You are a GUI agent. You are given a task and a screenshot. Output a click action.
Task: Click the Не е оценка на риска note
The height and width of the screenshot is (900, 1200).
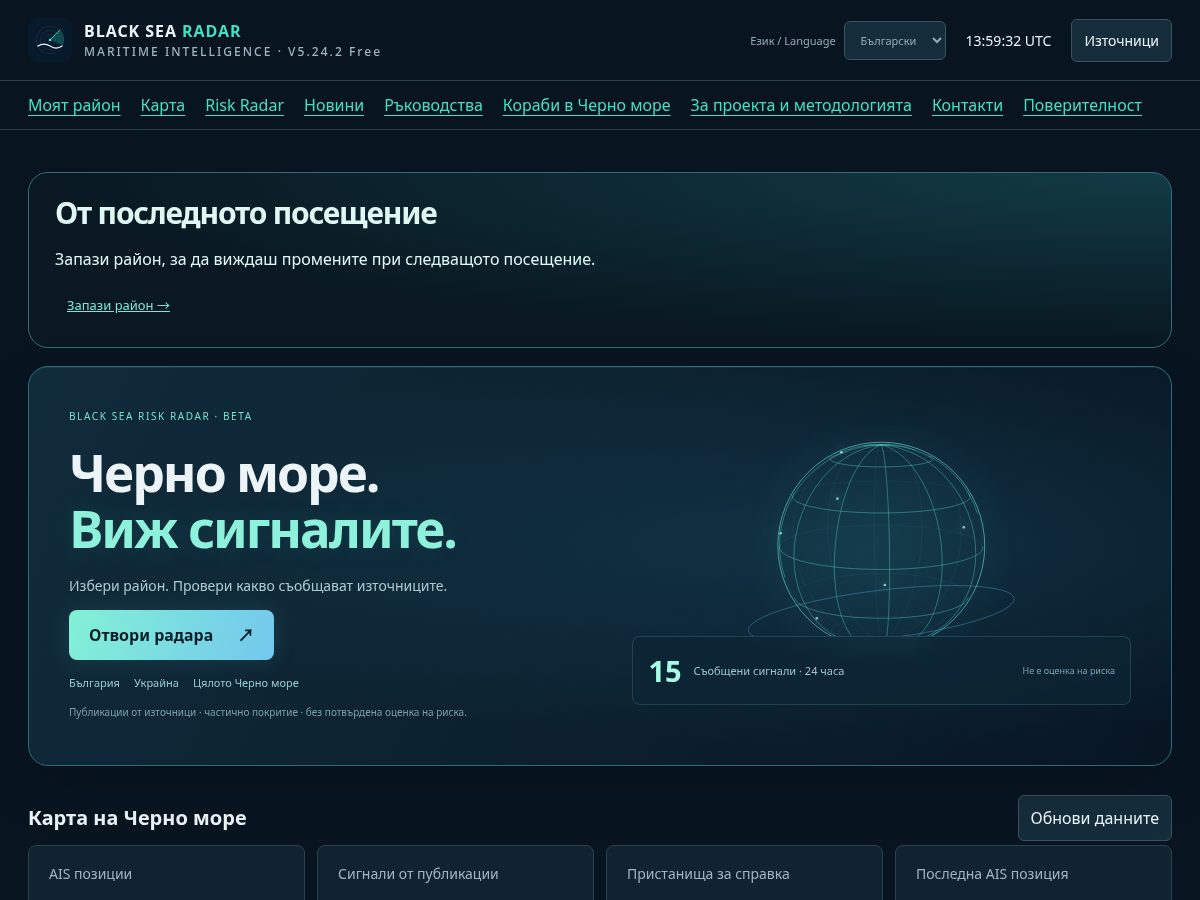tap(1068, 671)
